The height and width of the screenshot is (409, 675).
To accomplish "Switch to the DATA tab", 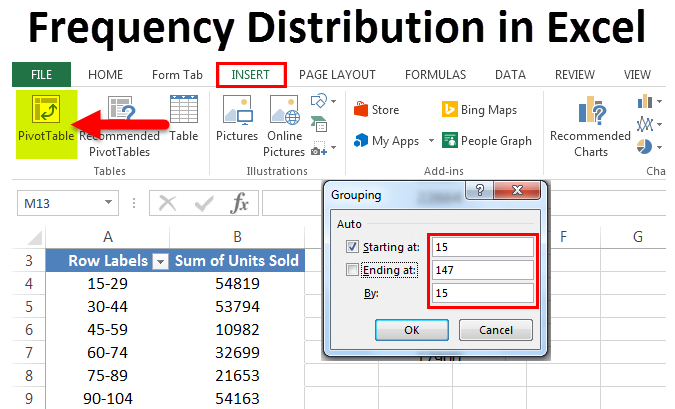I will (510, 75).
